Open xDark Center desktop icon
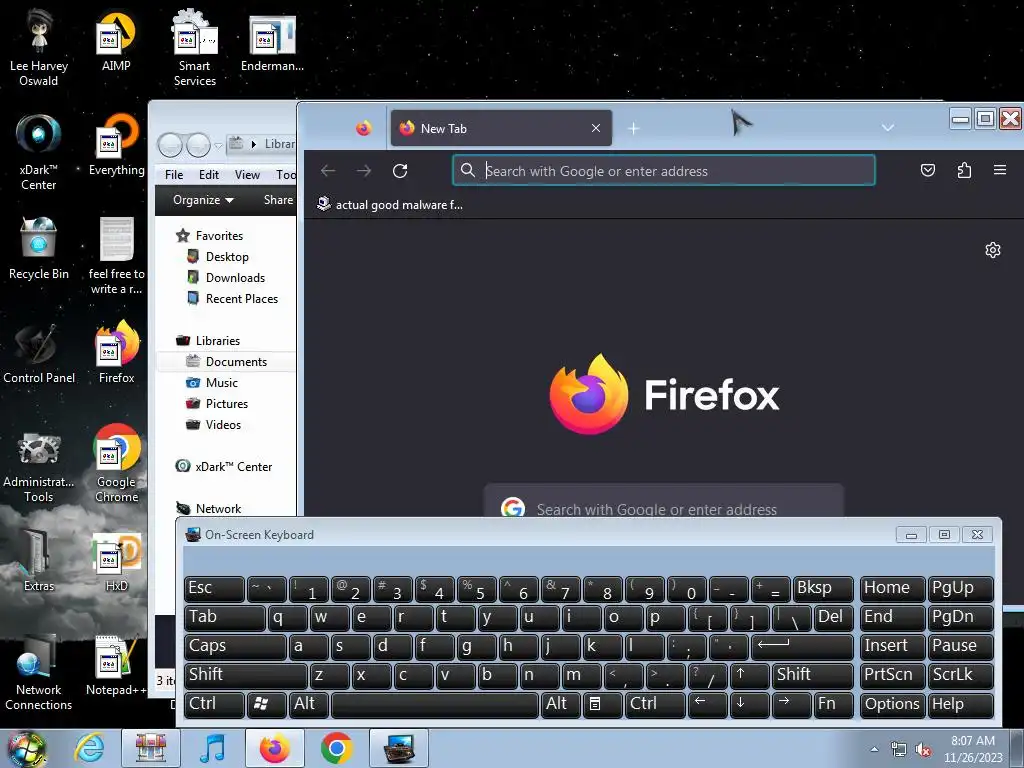The image size is (1024, 768). click(39, 152)
